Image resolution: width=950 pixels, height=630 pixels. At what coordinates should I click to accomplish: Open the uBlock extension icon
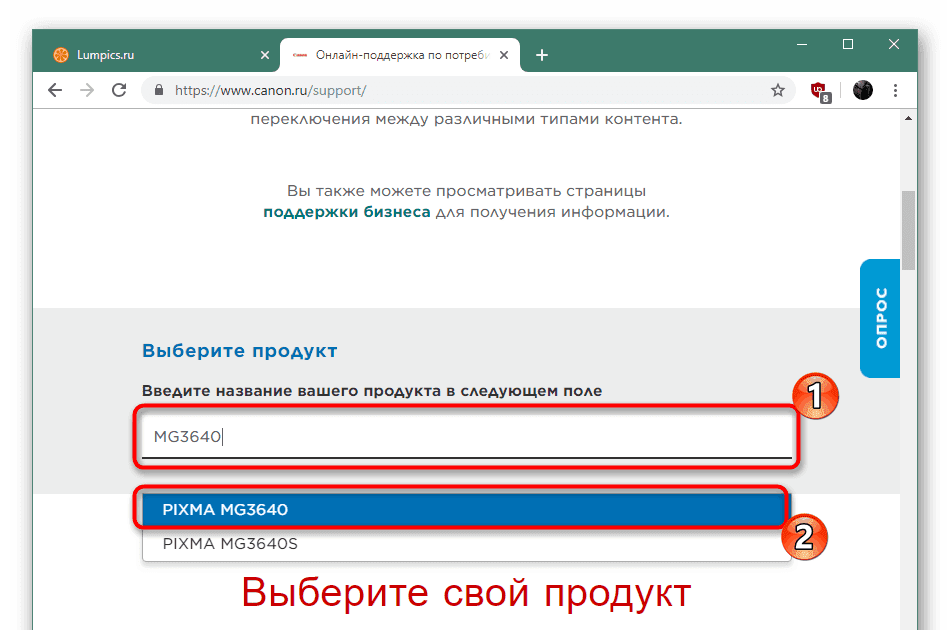[820, 91]
